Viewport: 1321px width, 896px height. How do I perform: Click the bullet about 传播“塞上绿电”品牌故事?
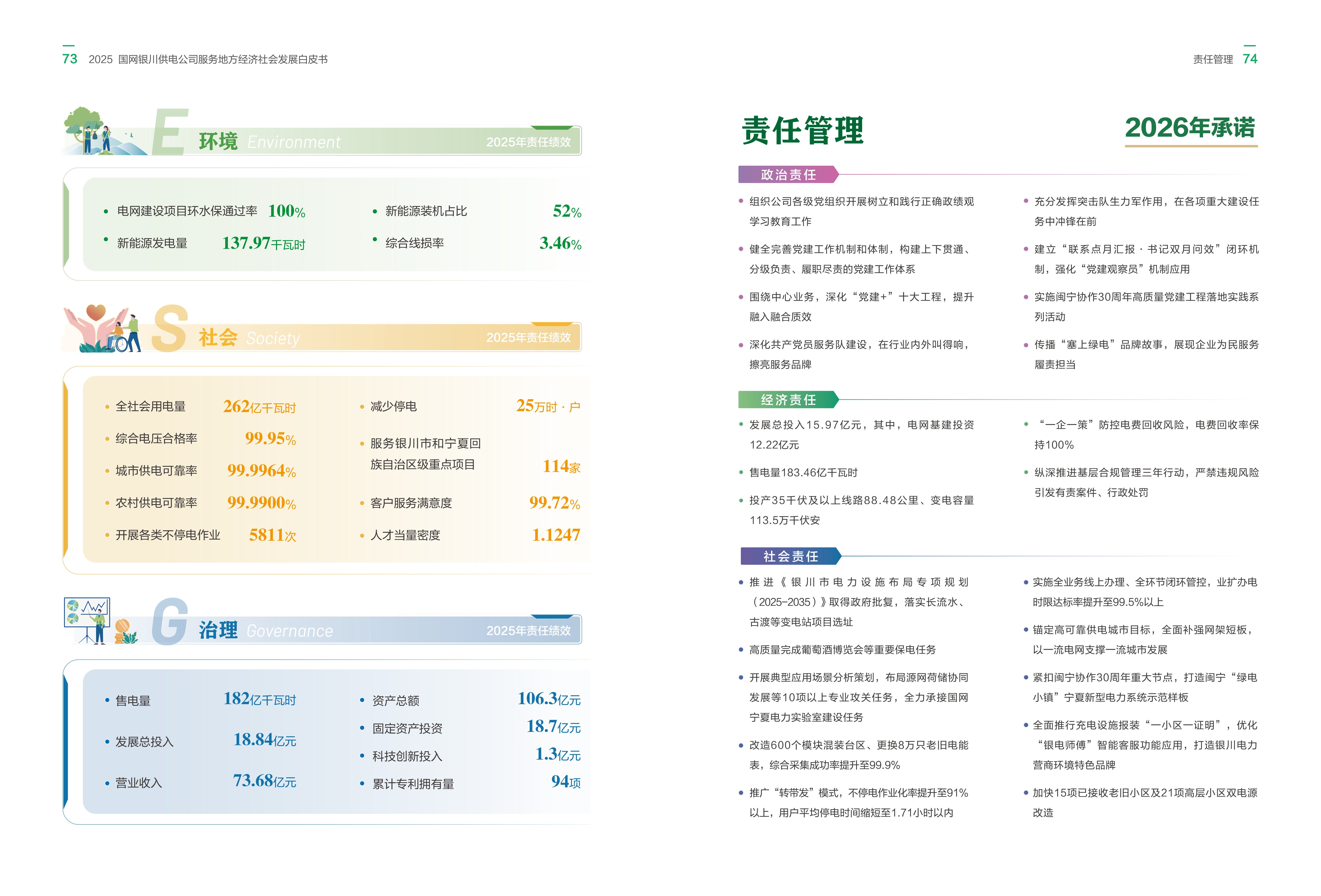(x=1147, y=355)
